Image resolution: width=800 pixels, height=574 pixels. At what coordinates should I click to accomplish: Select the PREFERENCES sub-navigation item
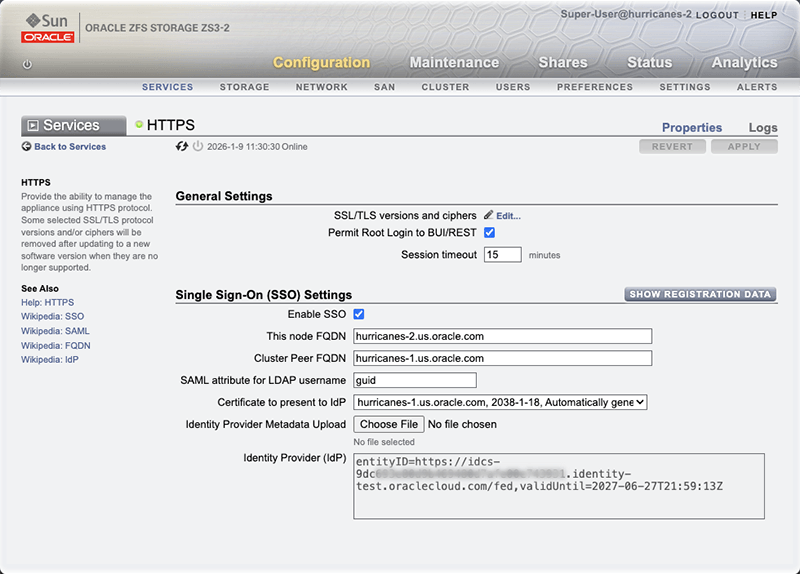(x=594, y=87)
